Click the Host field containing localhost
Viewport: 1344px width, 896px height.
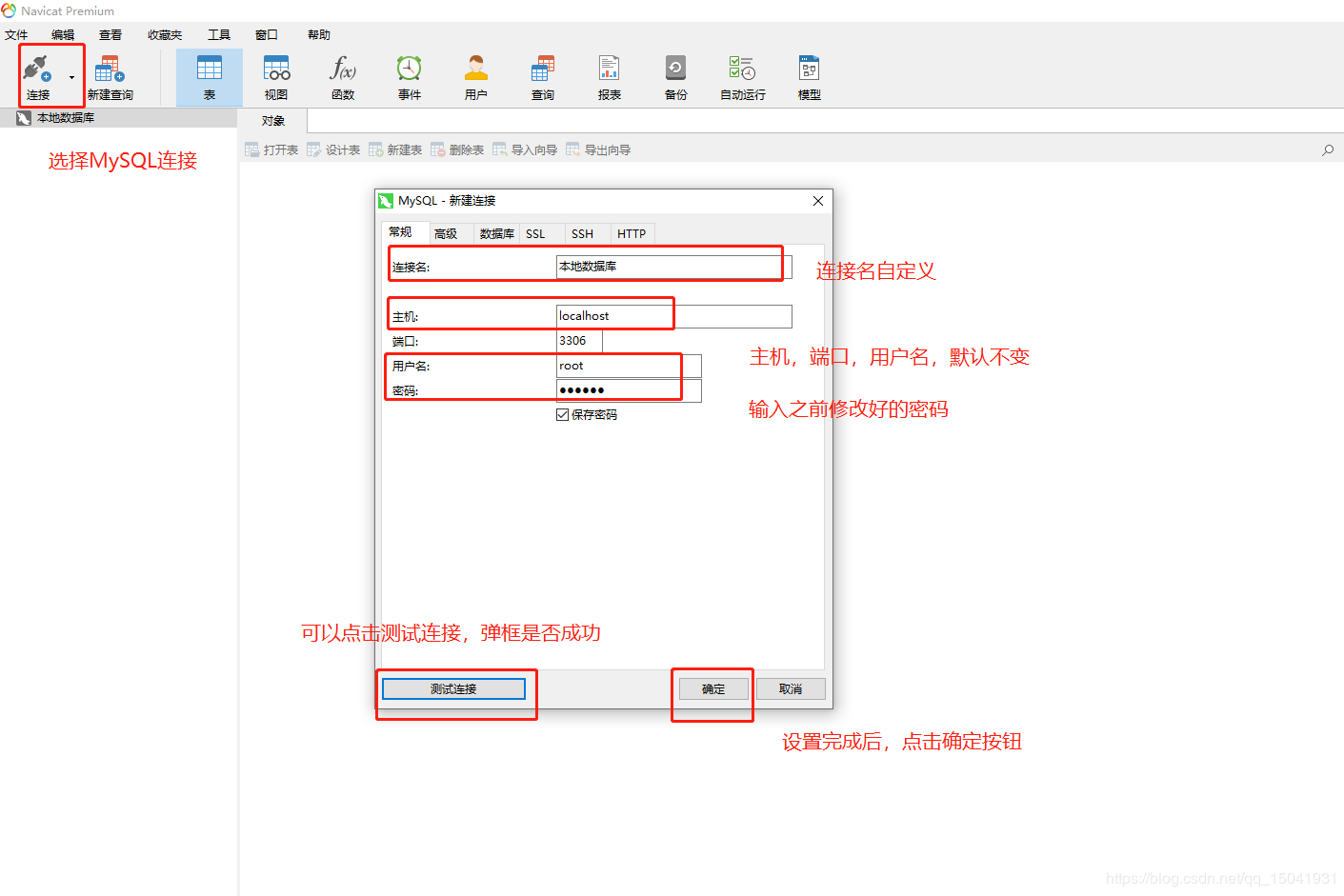673,316
